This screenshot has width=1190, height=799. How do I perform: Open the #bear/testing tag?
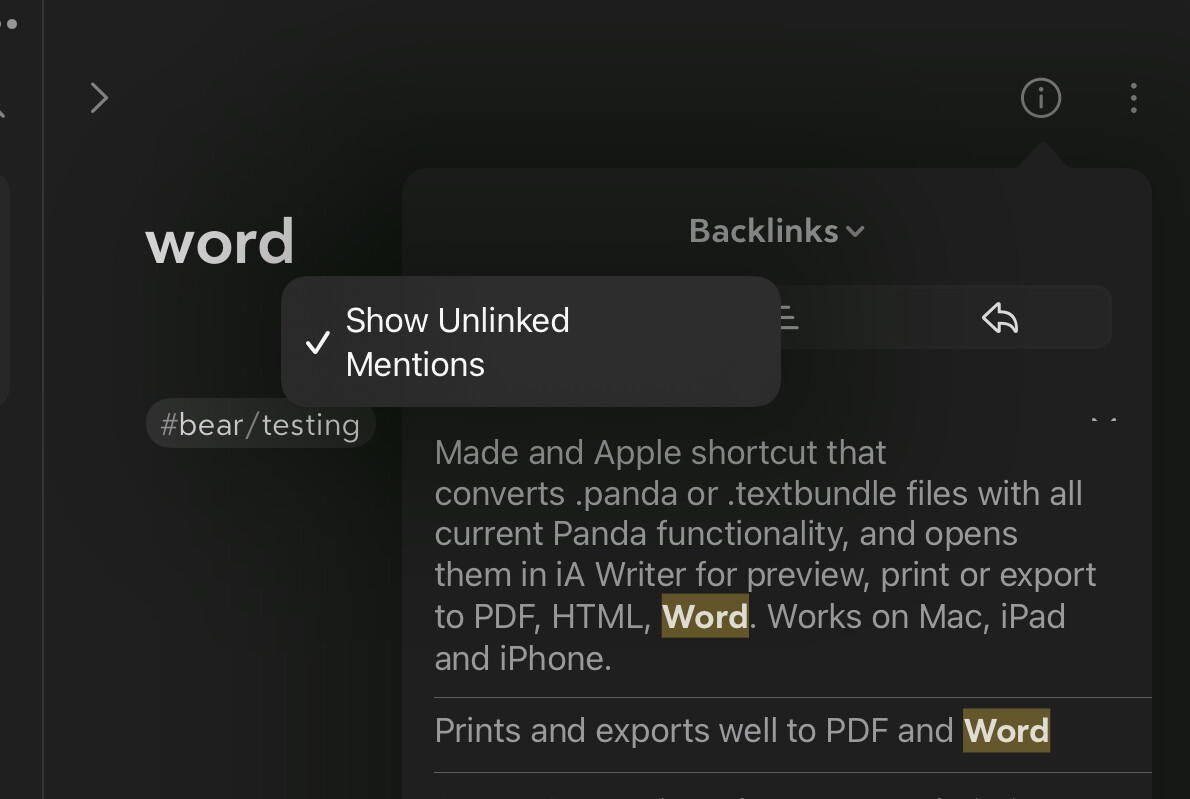[260, 424]
